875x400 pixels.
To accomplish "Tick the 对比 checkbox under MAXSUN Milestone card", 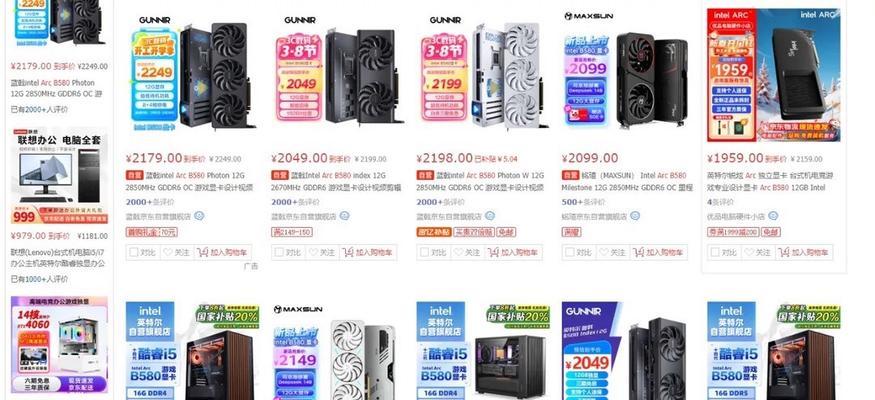I will pos(569,253).
